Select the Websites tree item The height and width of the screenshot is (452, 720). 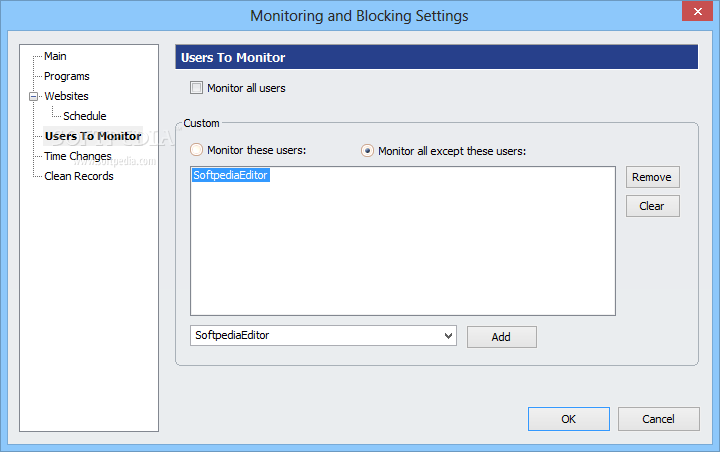pyautogui.click(x=66, y=96)
